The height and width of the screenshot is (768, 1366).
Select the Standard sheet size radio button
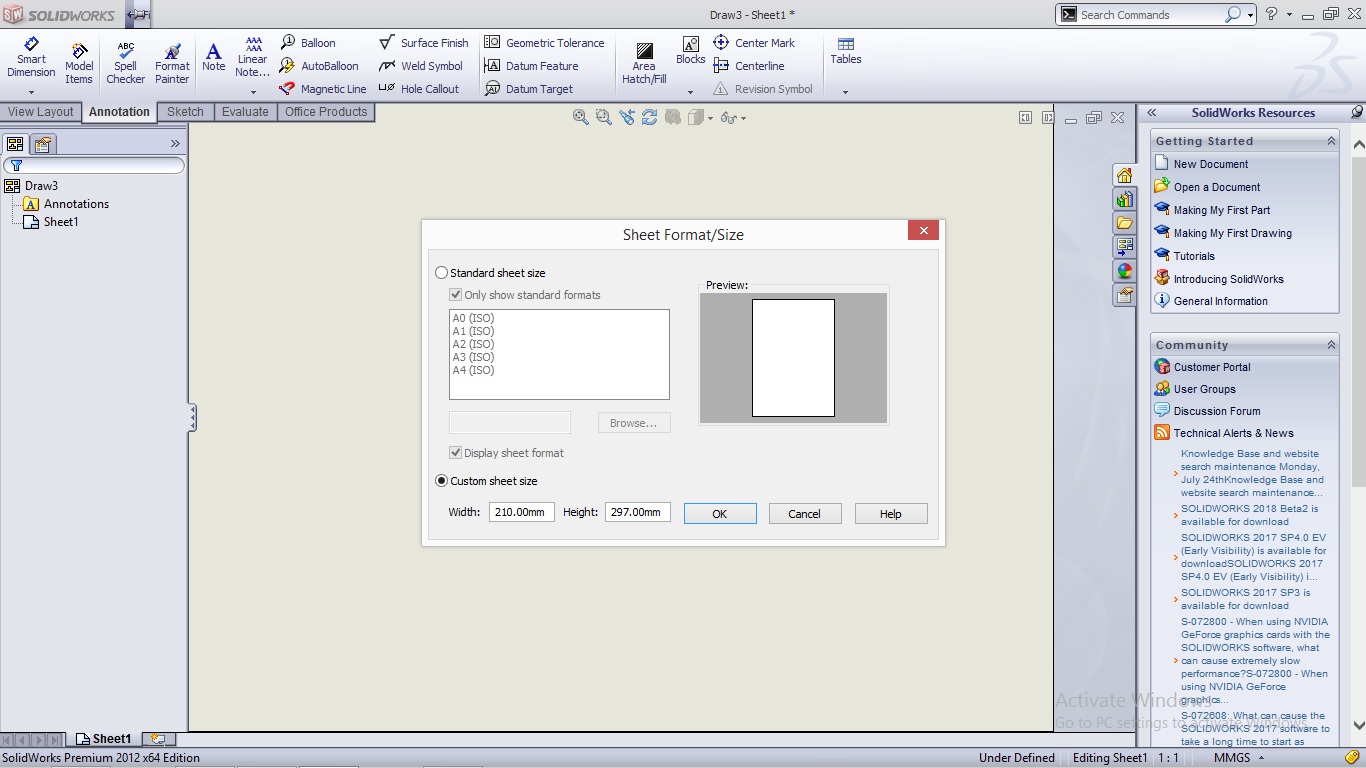click(441, 272)
